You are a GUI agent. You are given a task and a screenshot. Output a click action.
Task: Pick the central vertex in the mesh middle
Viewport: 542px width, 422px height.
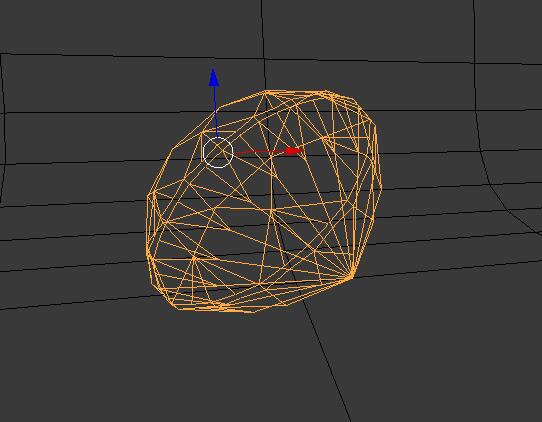pos(272,210)
